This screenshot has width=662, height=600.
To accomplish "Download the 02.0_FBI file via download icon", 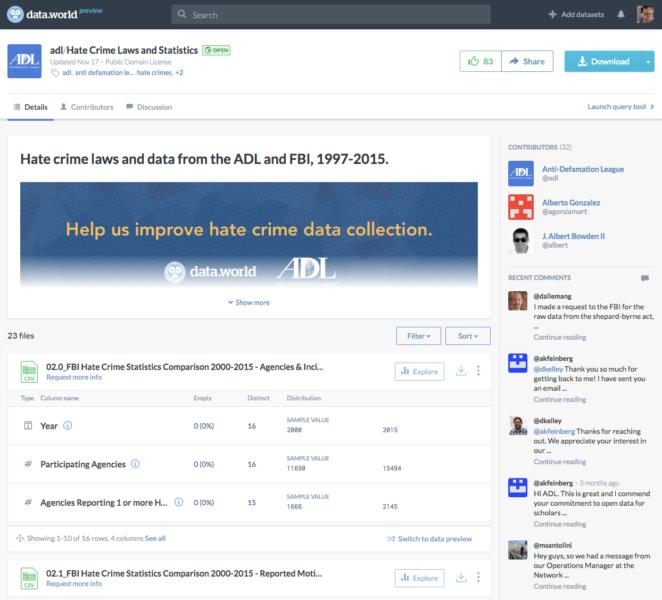I will click(461, 371).
